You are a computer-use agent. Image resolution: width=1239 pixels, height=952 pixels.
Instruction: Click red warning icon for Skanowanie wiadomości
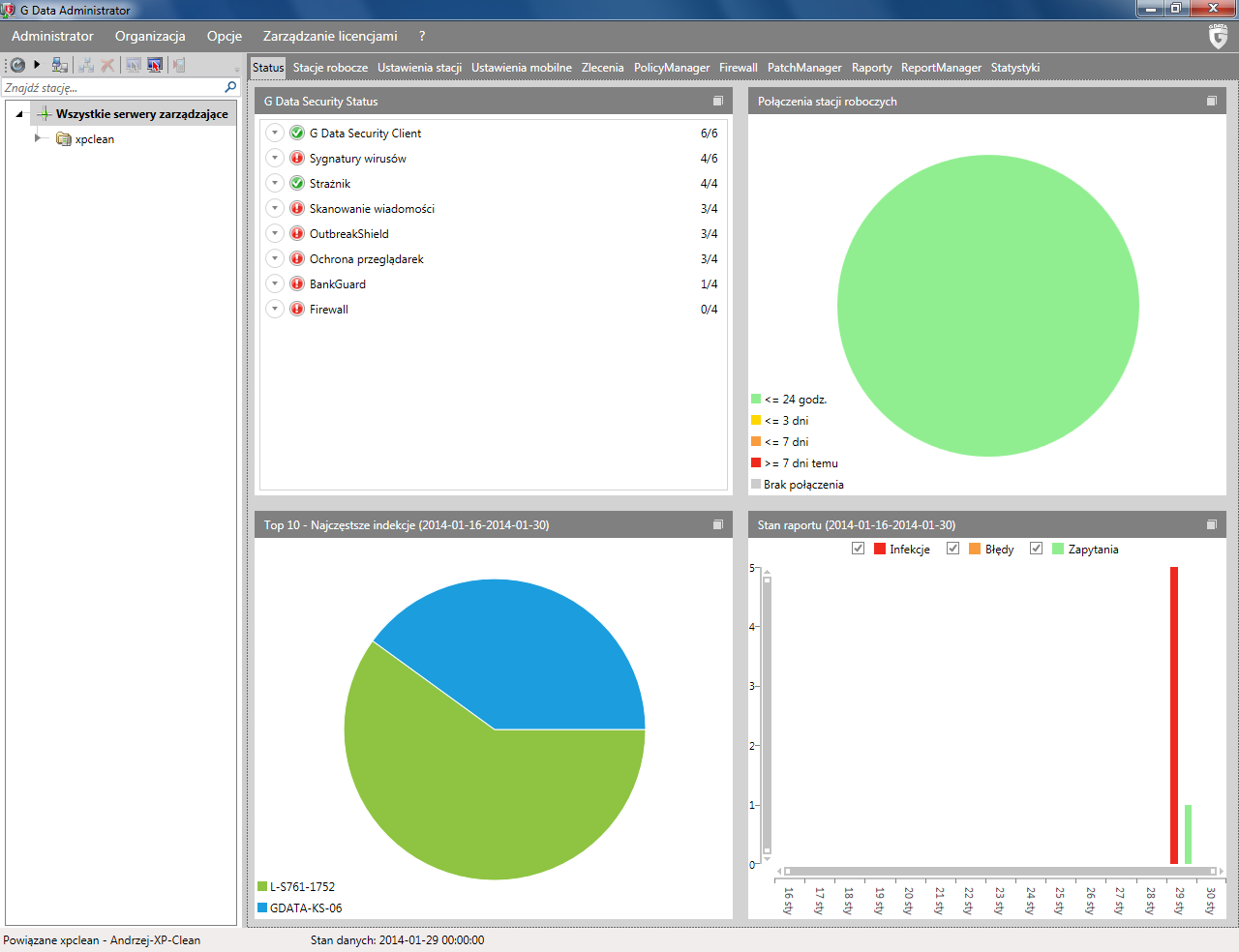(x=297, y=208)
